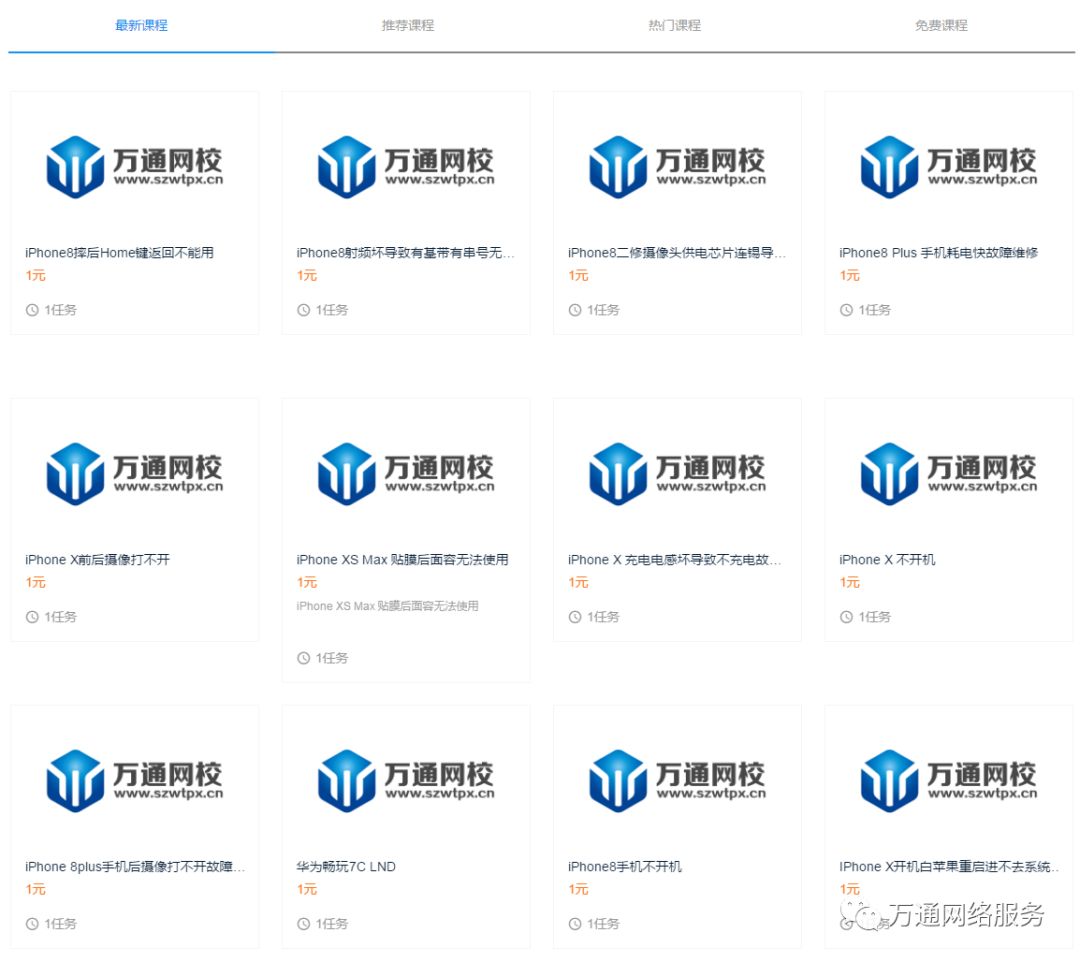Screen dimensions: 1080x962
Task: Click thumbnail of iPhone8二修摄像头 course
Action: click(x=678, y=167)
